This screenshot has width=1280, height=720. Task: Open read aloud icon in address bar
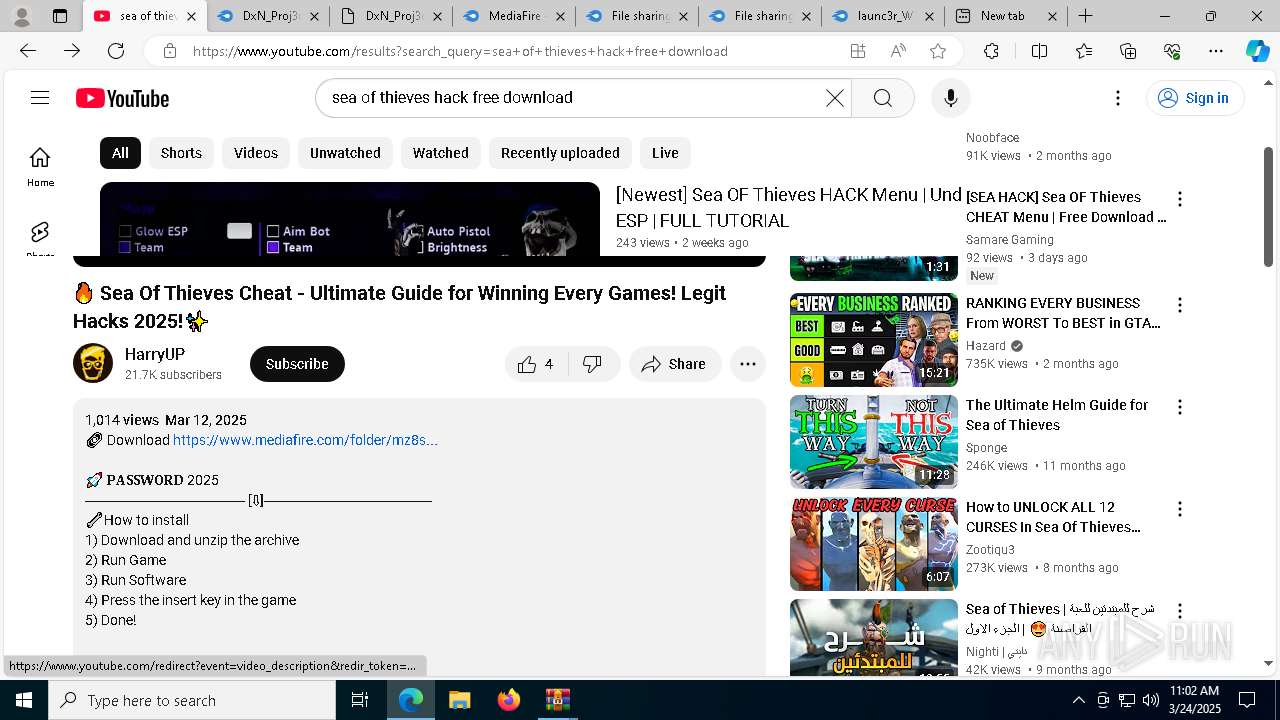click(x=898, y=51)
